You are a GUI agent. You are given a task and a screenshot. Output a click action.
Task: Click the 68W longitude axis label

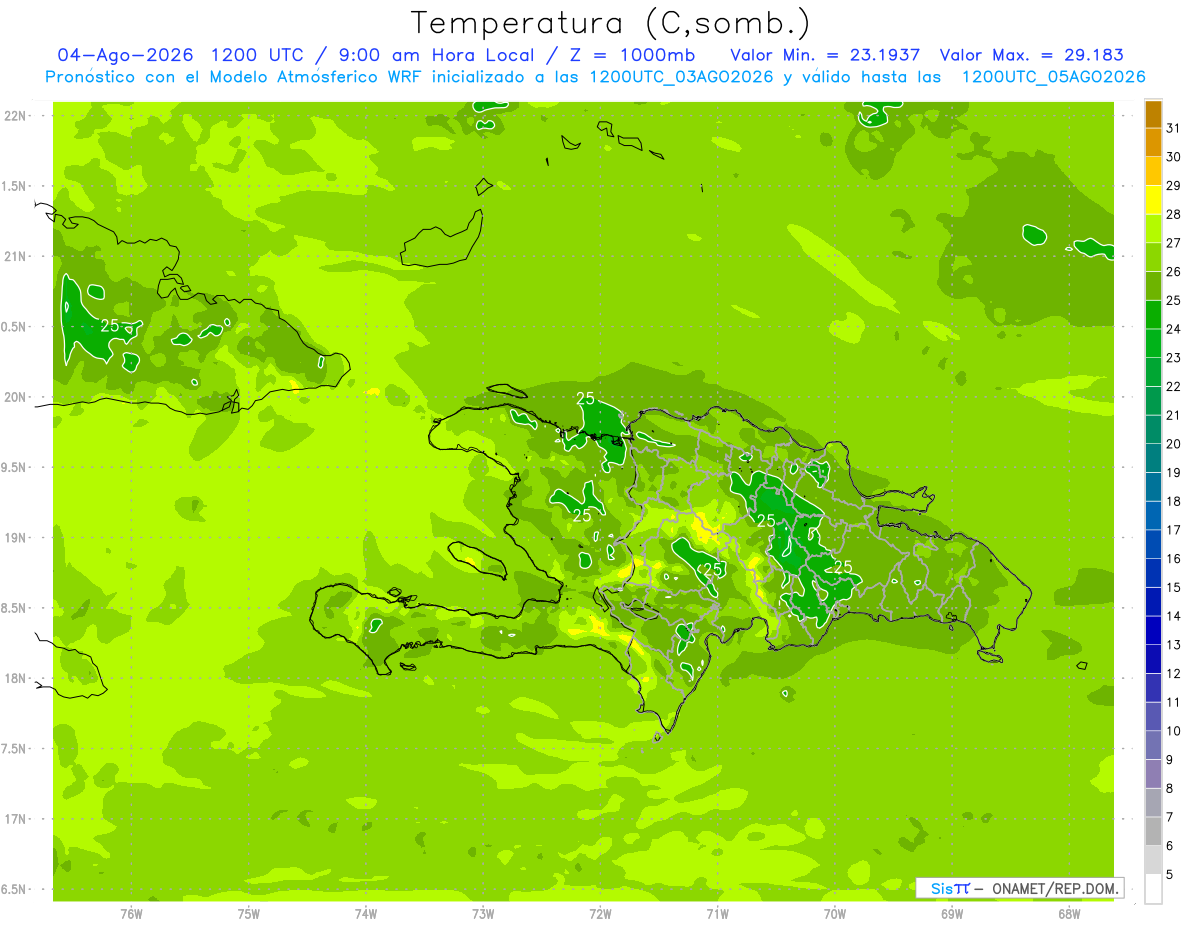pos(1069,914)
